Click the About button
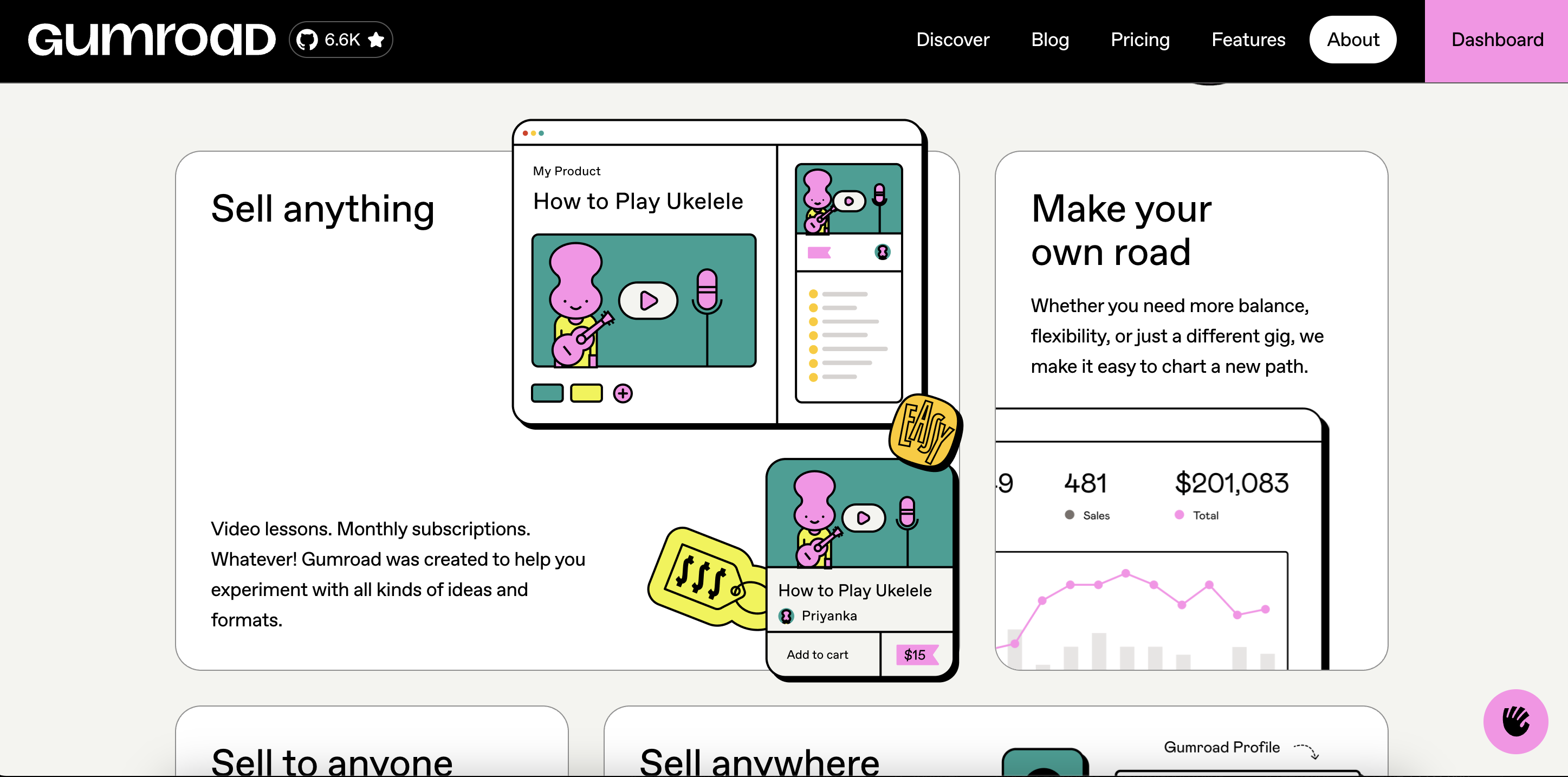The image size is (1568, 777). (1352, 40)
